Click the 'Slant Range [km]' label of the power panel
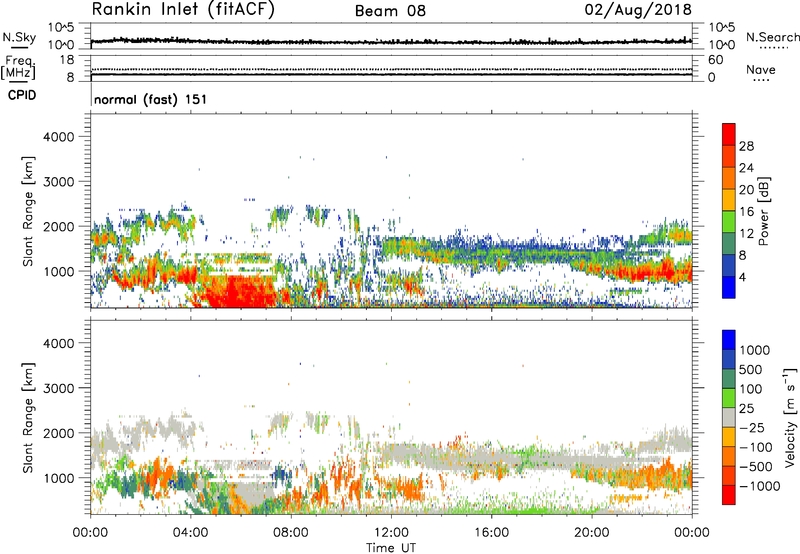The width and height of the screenshot is (800, 554). tap(28, 211)
